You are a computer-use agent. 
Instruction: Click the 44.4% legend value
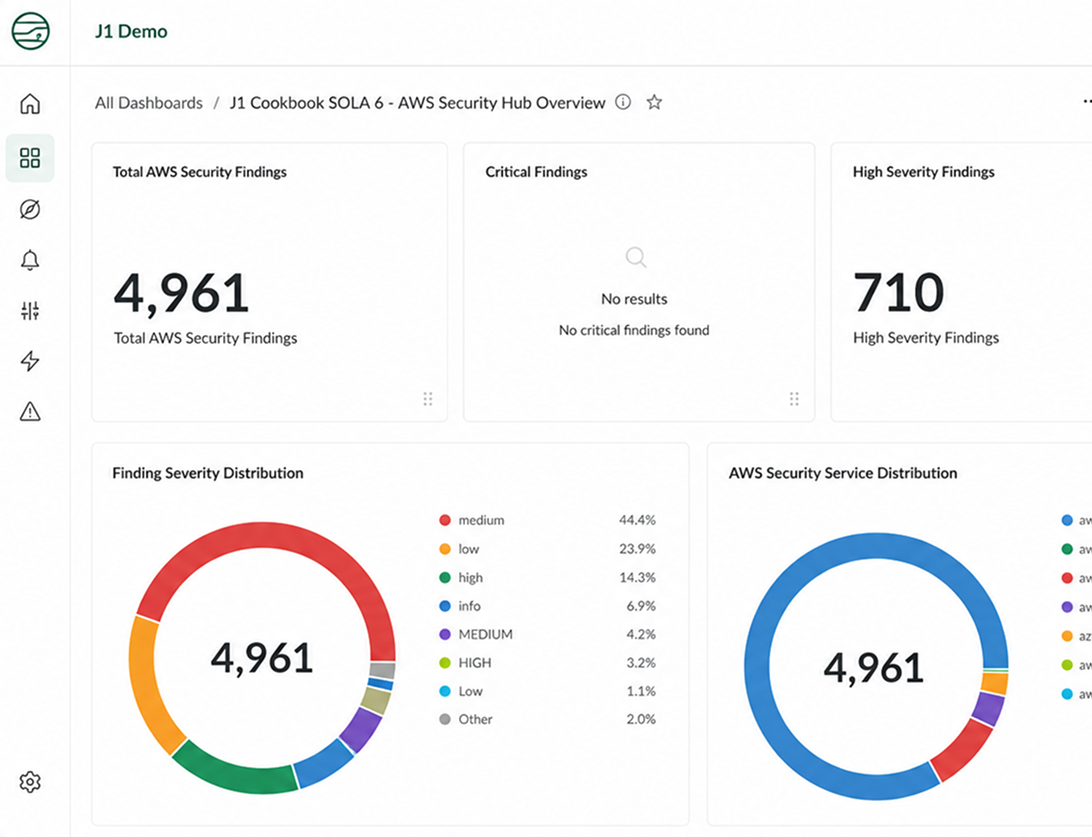637,520
